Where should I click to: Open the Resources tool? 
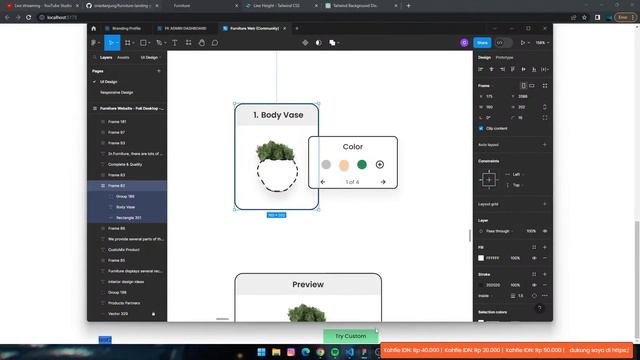pyautogui.click(x=188, y=42)
